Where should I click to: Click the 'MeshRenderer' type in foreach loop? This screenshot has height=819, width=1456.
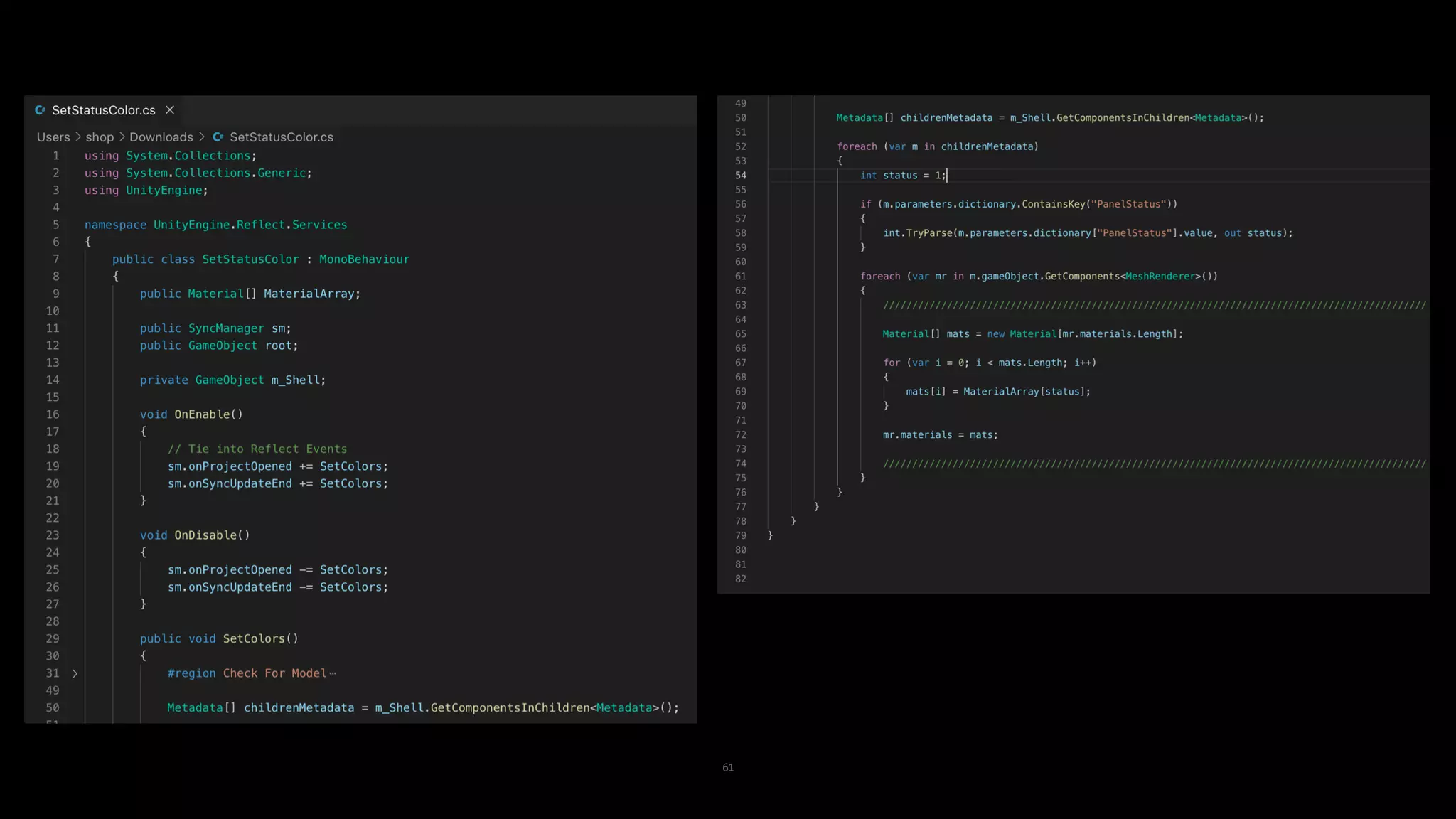tap(1160, 276)
